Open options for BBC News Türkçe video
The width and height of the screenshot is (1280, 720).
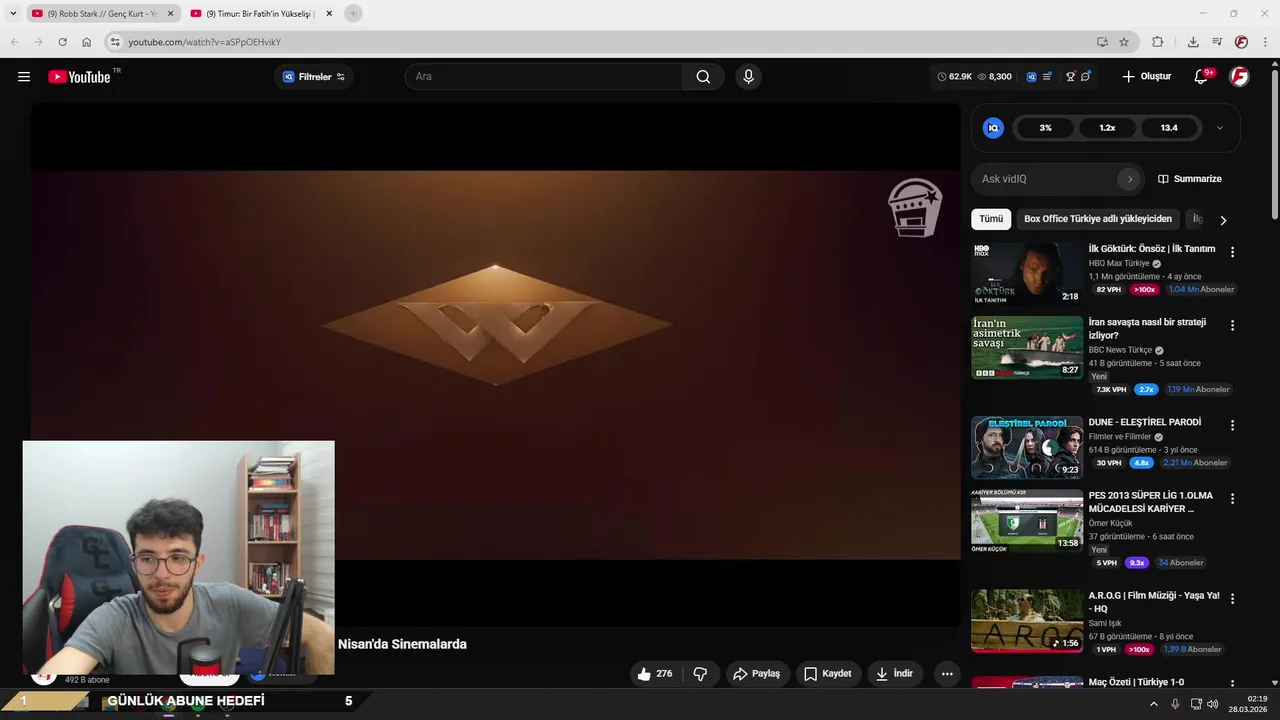coord(1232,326)
